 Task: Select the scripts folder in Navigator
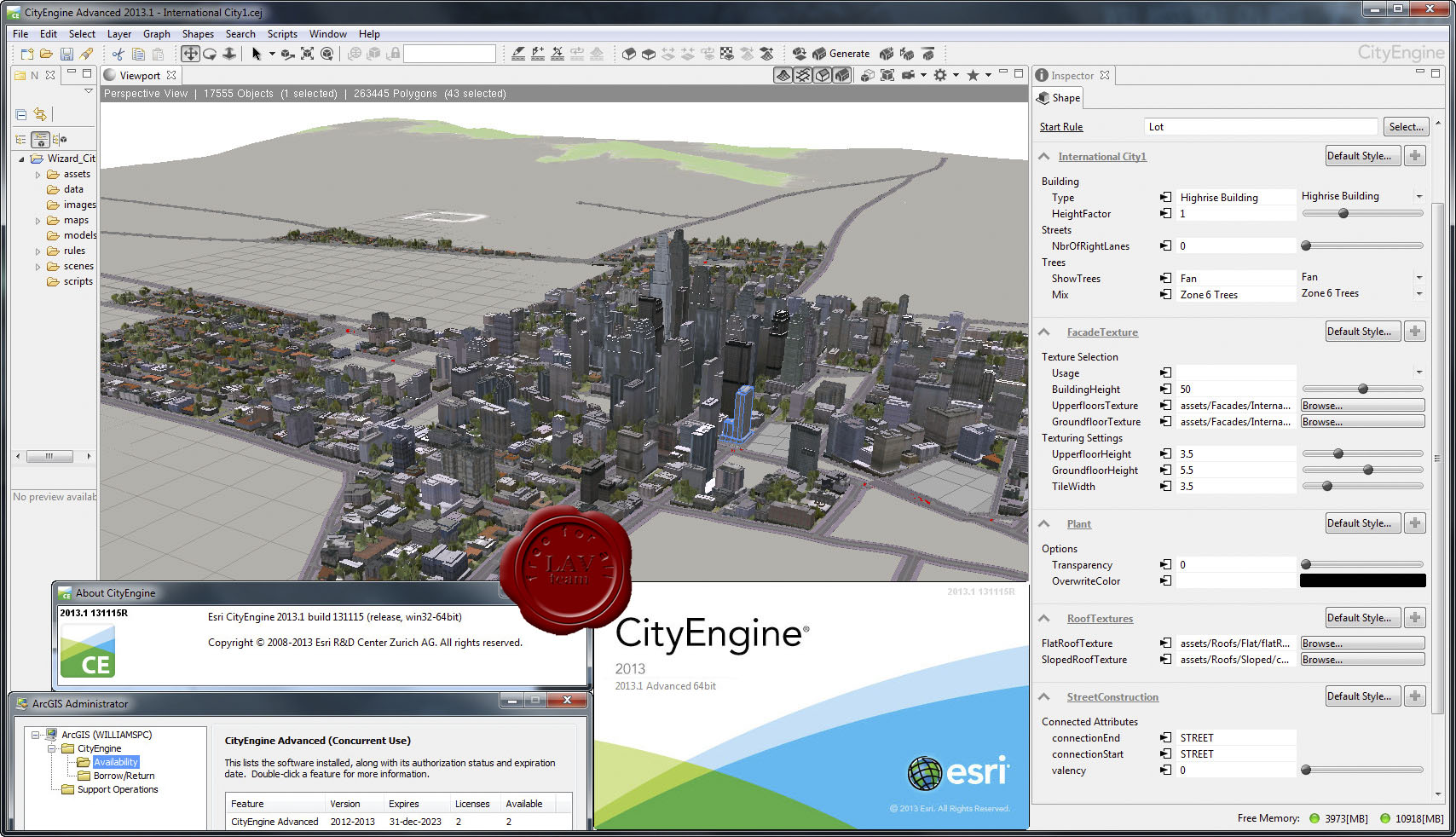pyautogui.click(x=78, y=282)
